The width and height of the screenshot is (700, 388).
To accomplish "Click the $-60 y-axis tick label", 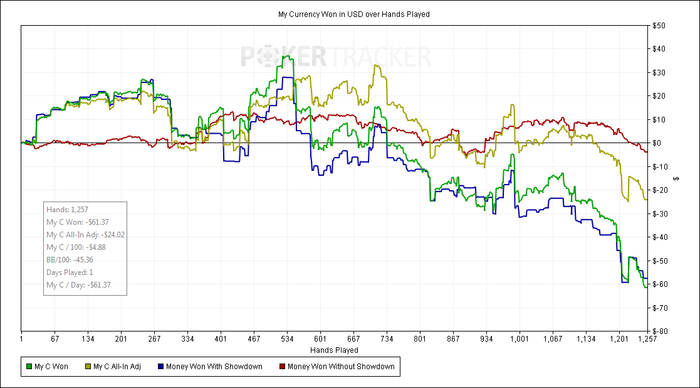I will [x=660, y=284].
